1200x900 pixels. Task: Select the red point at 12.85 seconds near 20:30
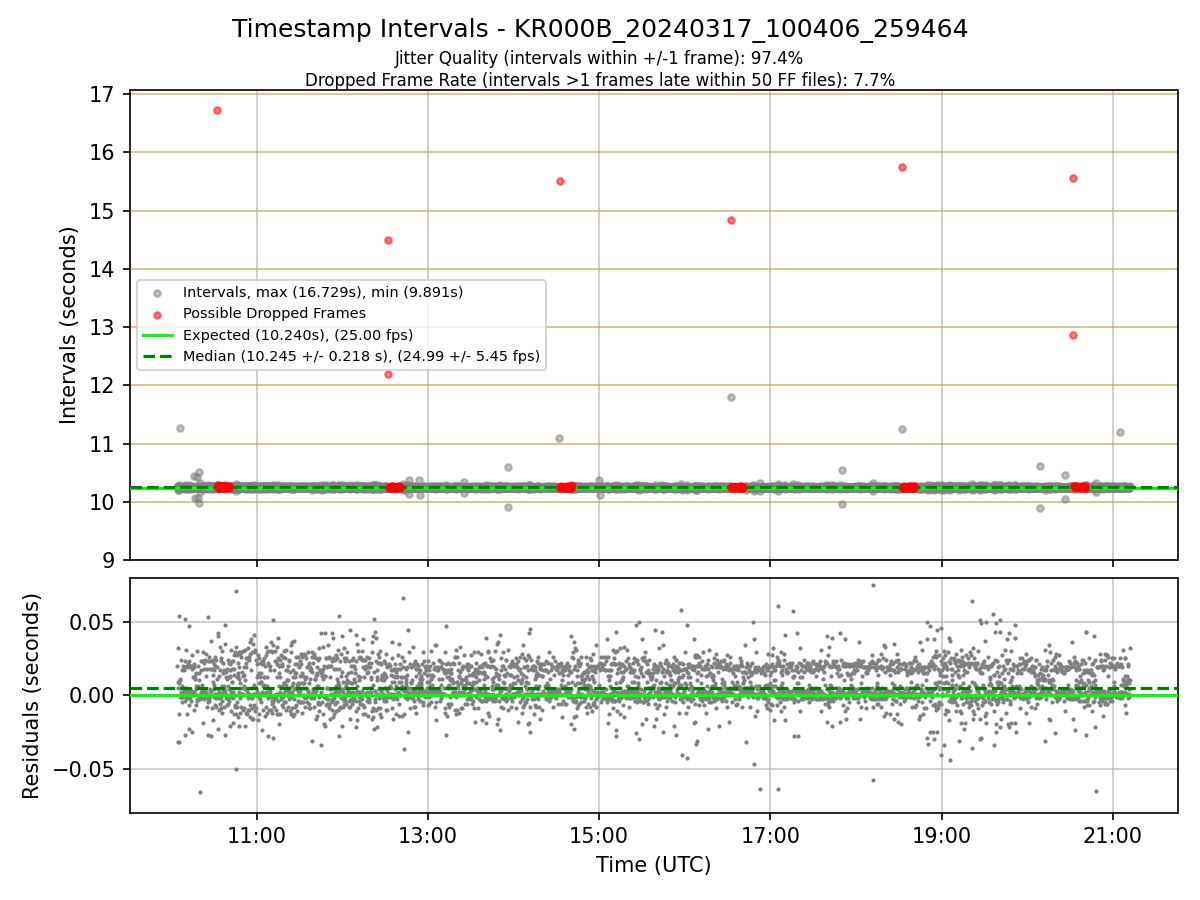[x=1073, y=335]
